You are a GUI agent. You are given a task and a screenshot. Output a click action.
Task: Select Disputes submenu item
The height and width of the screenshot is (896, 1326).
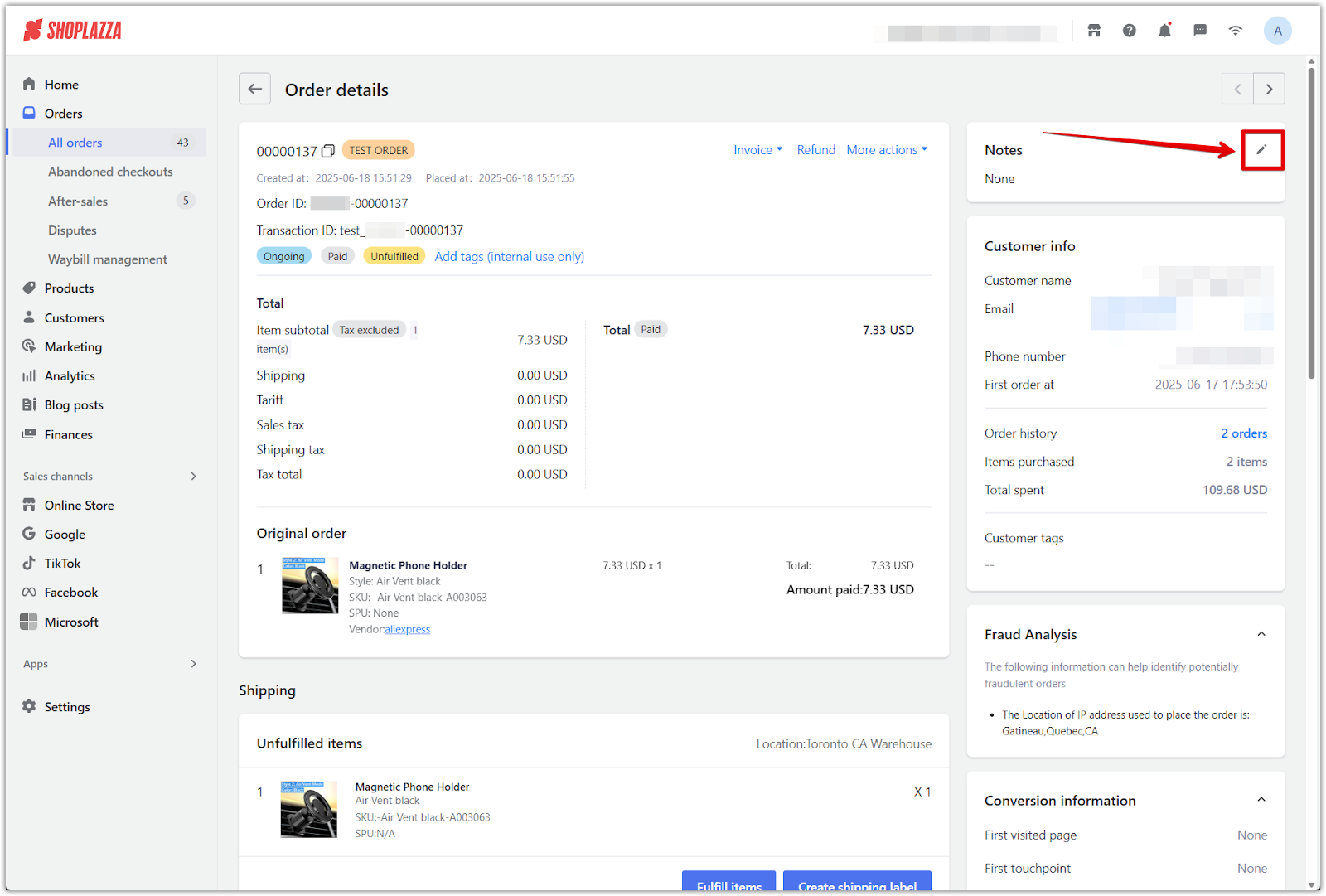click(x=72, y=230)
